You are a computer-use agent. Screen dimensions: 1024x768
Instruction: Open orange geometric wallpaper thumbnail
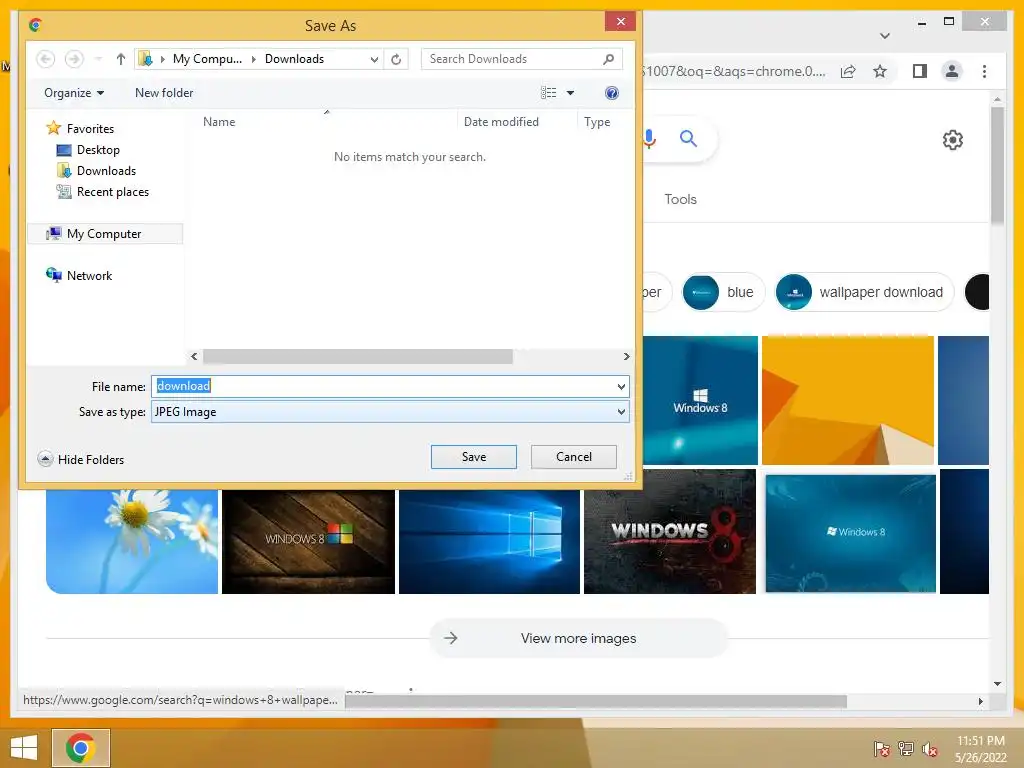848,400
